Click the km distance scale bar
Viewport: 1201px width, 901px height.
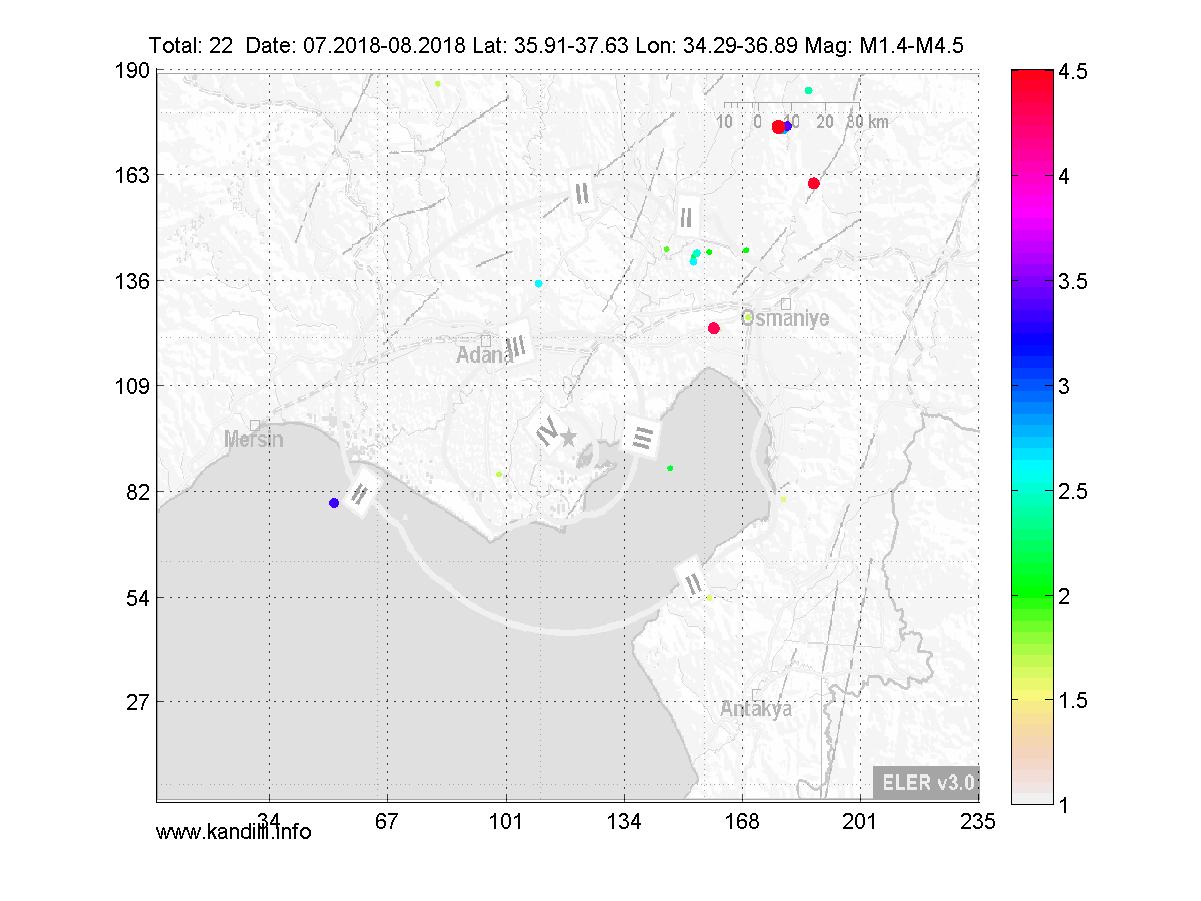click(790, 105)
